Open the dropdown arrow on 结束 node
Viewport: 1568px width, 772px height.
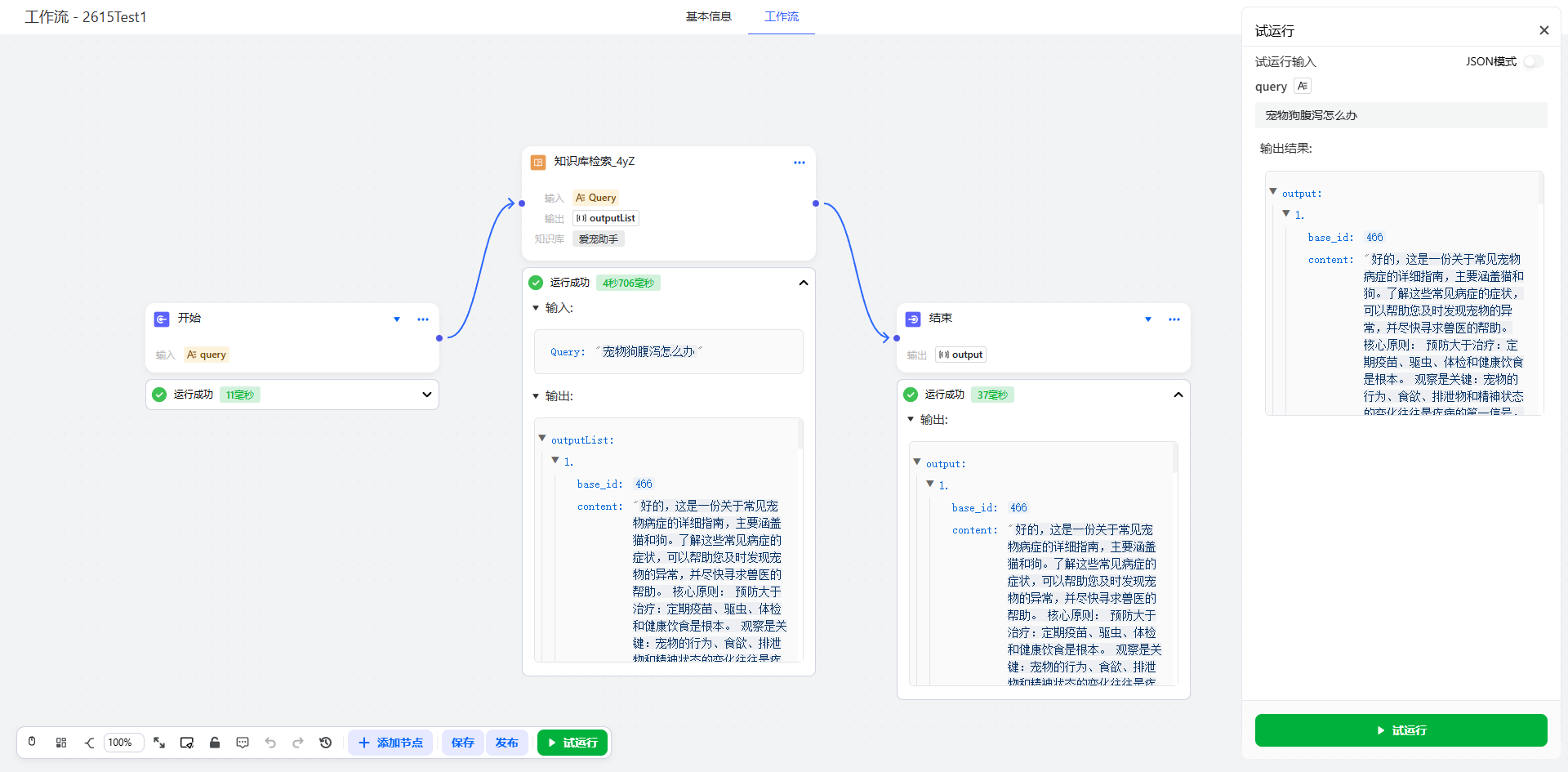1148,319
